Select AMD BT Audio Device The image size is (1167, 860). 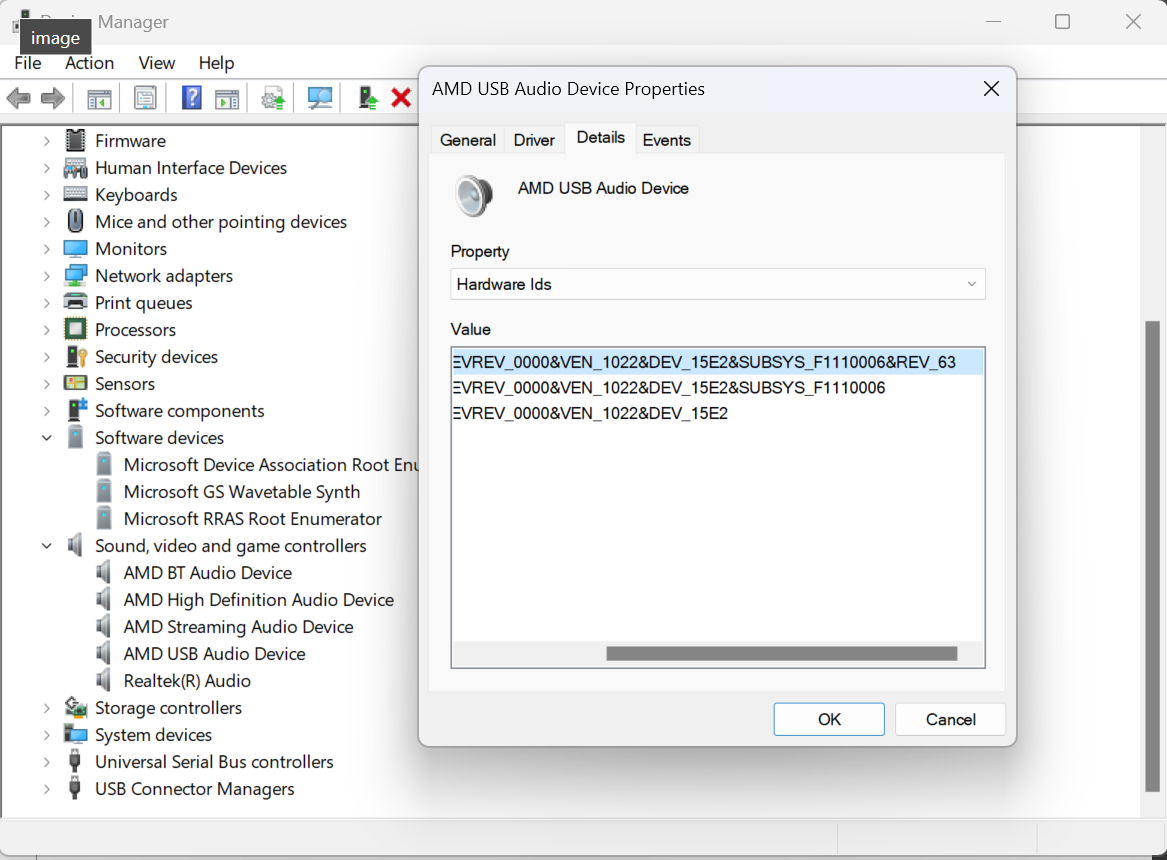[x=208, y=573]
